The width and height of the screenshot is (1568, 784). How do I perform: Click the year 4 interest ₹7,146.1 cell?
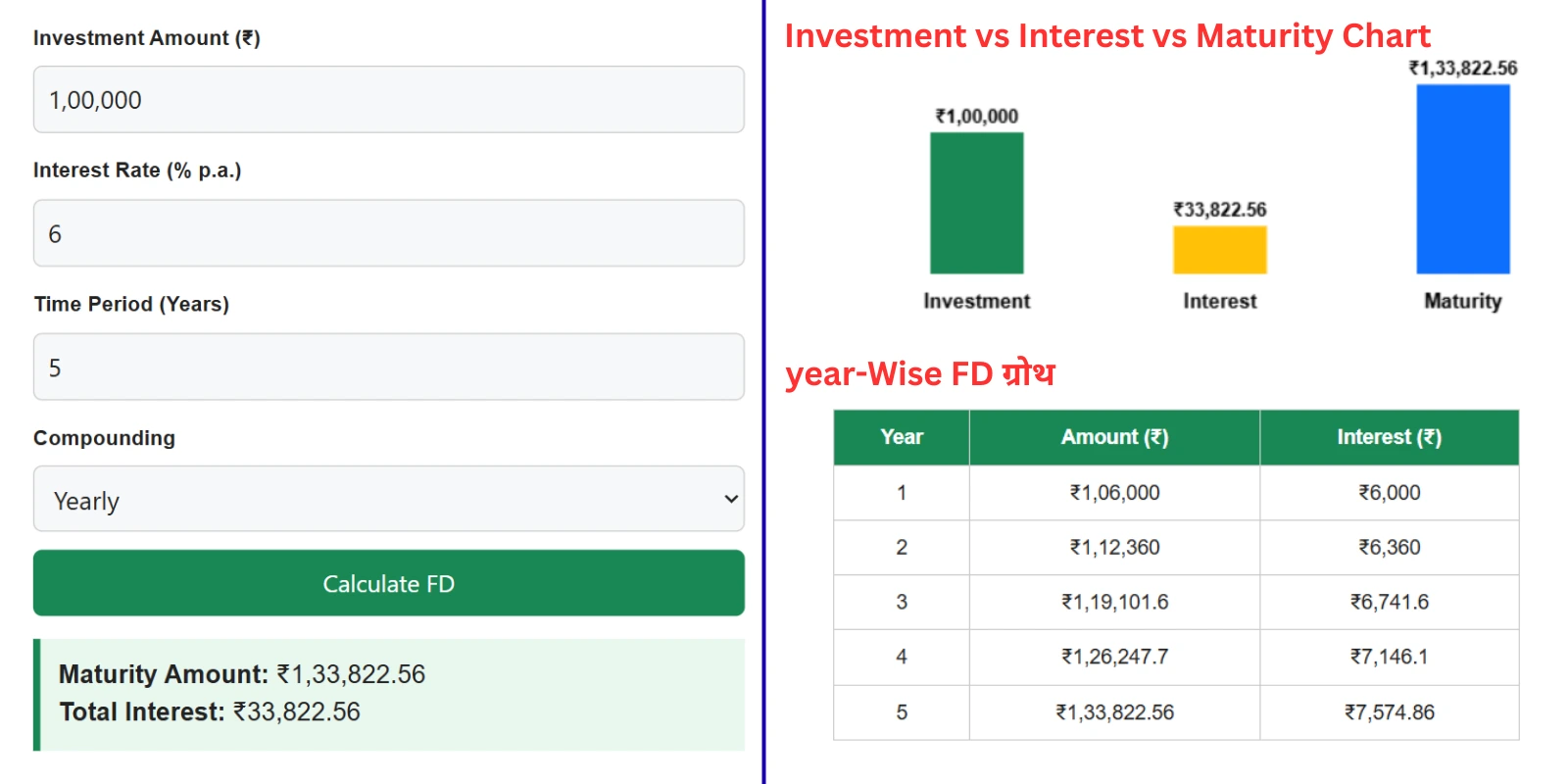coord(1389,658)
